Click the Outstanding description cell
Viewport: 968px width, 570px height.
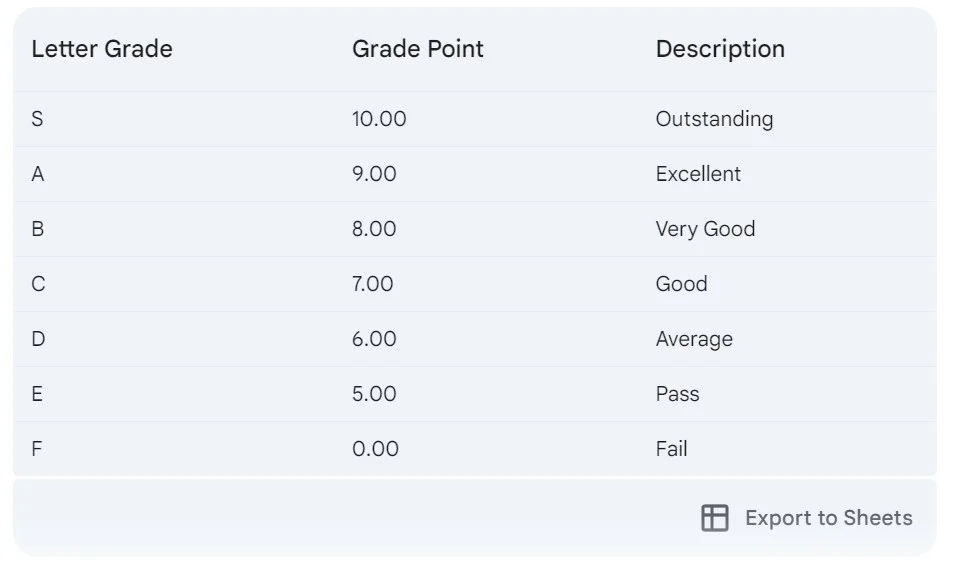pos(714,119)
